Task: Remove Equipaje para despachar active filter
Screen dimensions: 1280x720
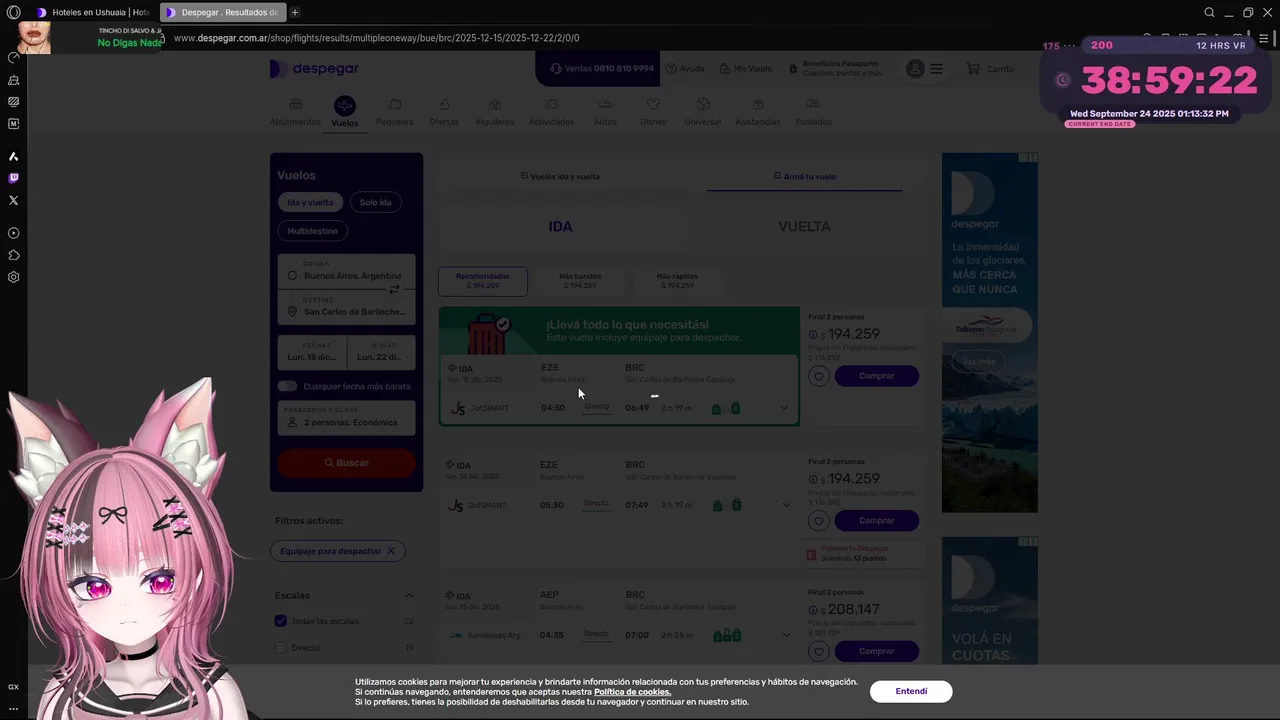Action: pos(391,551)
